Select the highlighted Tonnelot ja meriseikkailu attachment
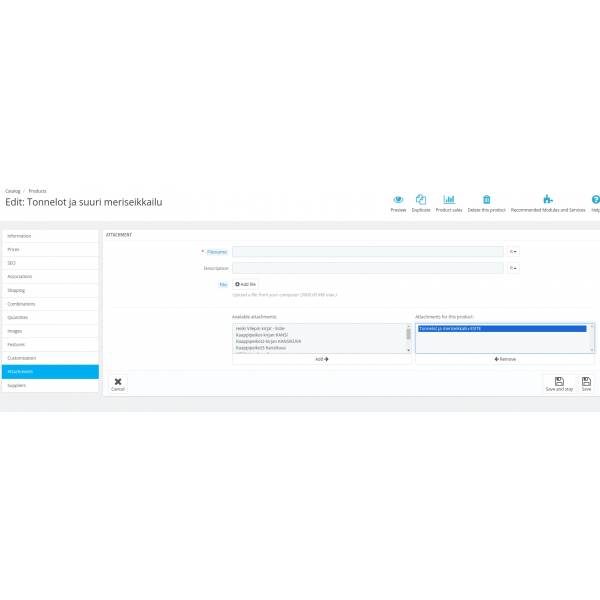600x600 pixels. (502, 329)
